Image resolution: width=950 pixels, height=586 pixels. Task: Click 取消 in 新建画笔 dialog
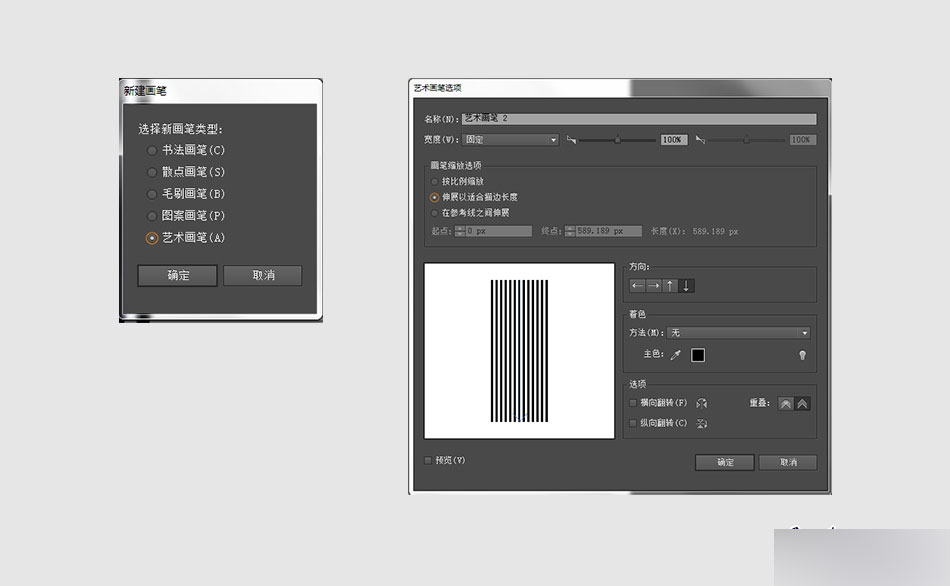tap(263, 276)
